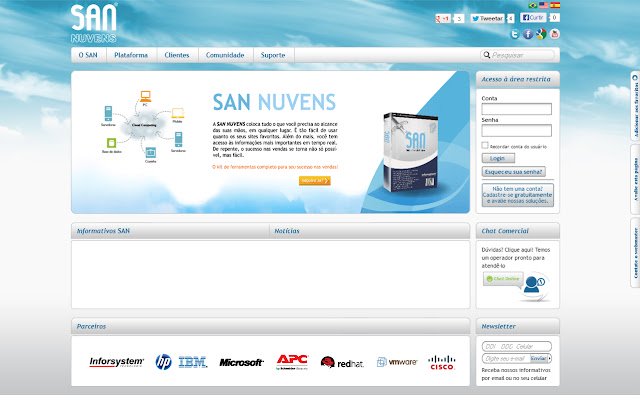The height and width of the screenshot is (400, 640).
Task: Click the Tweetar button
Action: [487, 18]
